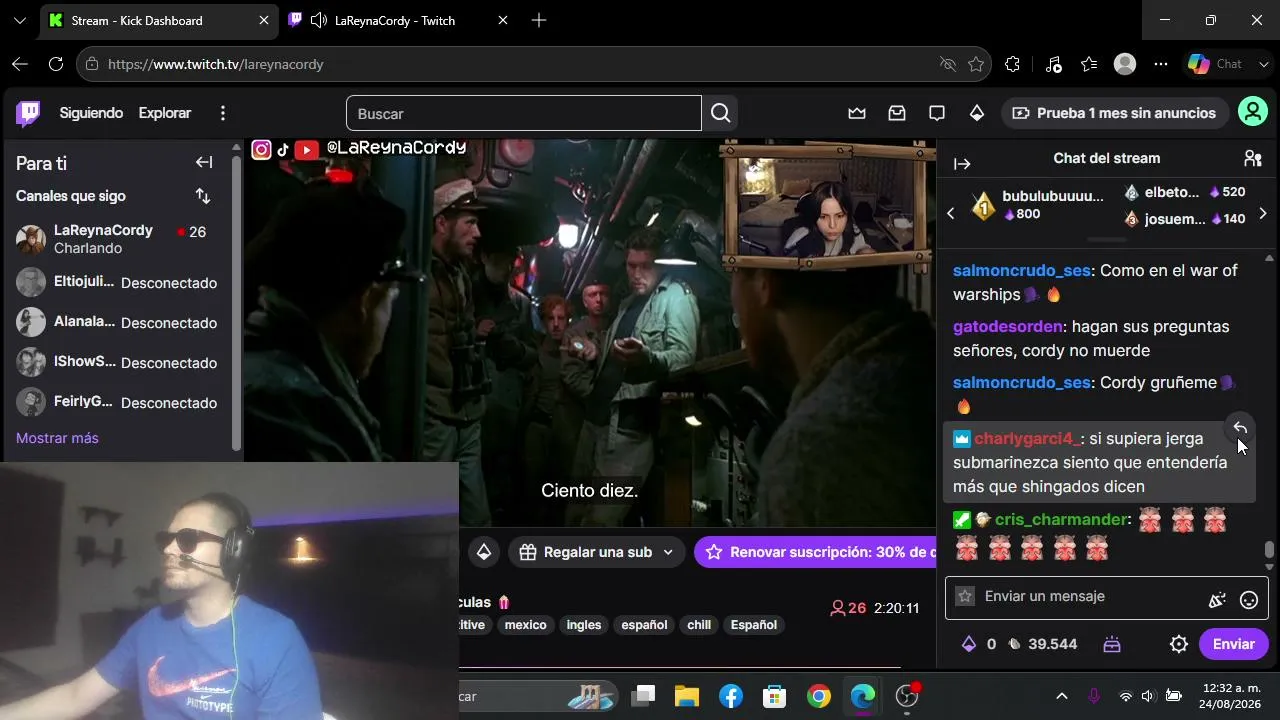Click the chill tag

tap(699, 625)
